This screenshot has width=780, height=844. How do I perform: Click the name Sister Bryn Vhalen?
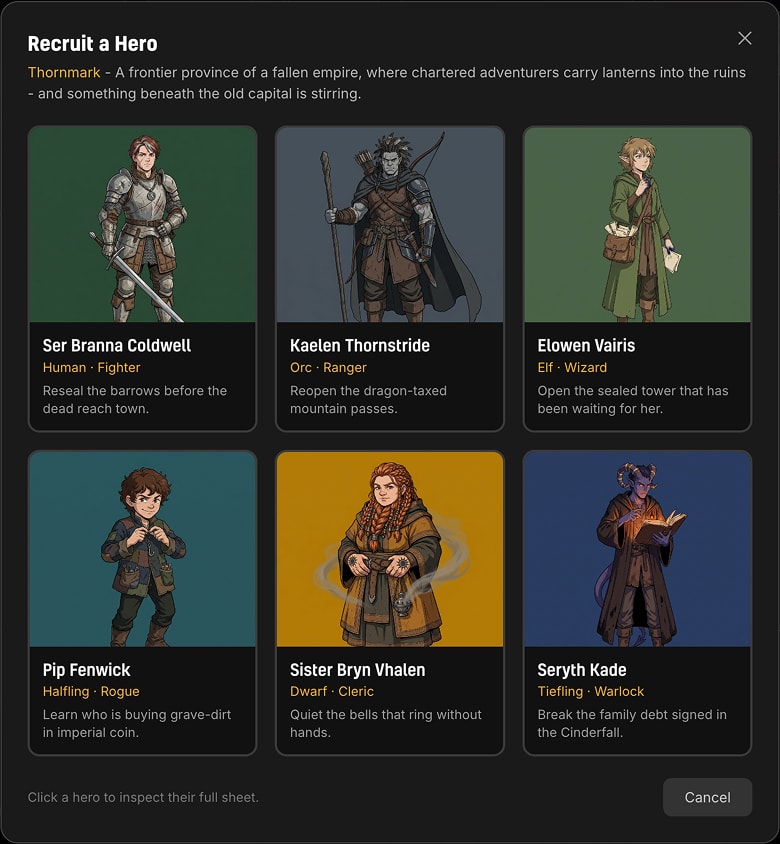point(357,670)
